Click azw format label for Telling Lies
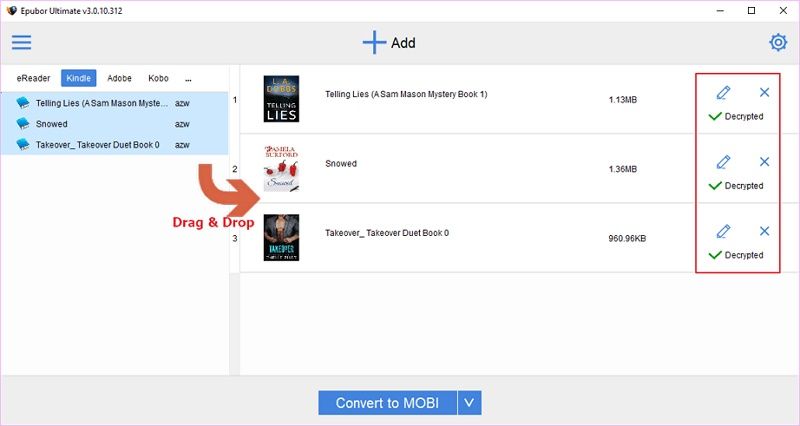The width and height of the screenshot is (800, 426). click(182, 103)
